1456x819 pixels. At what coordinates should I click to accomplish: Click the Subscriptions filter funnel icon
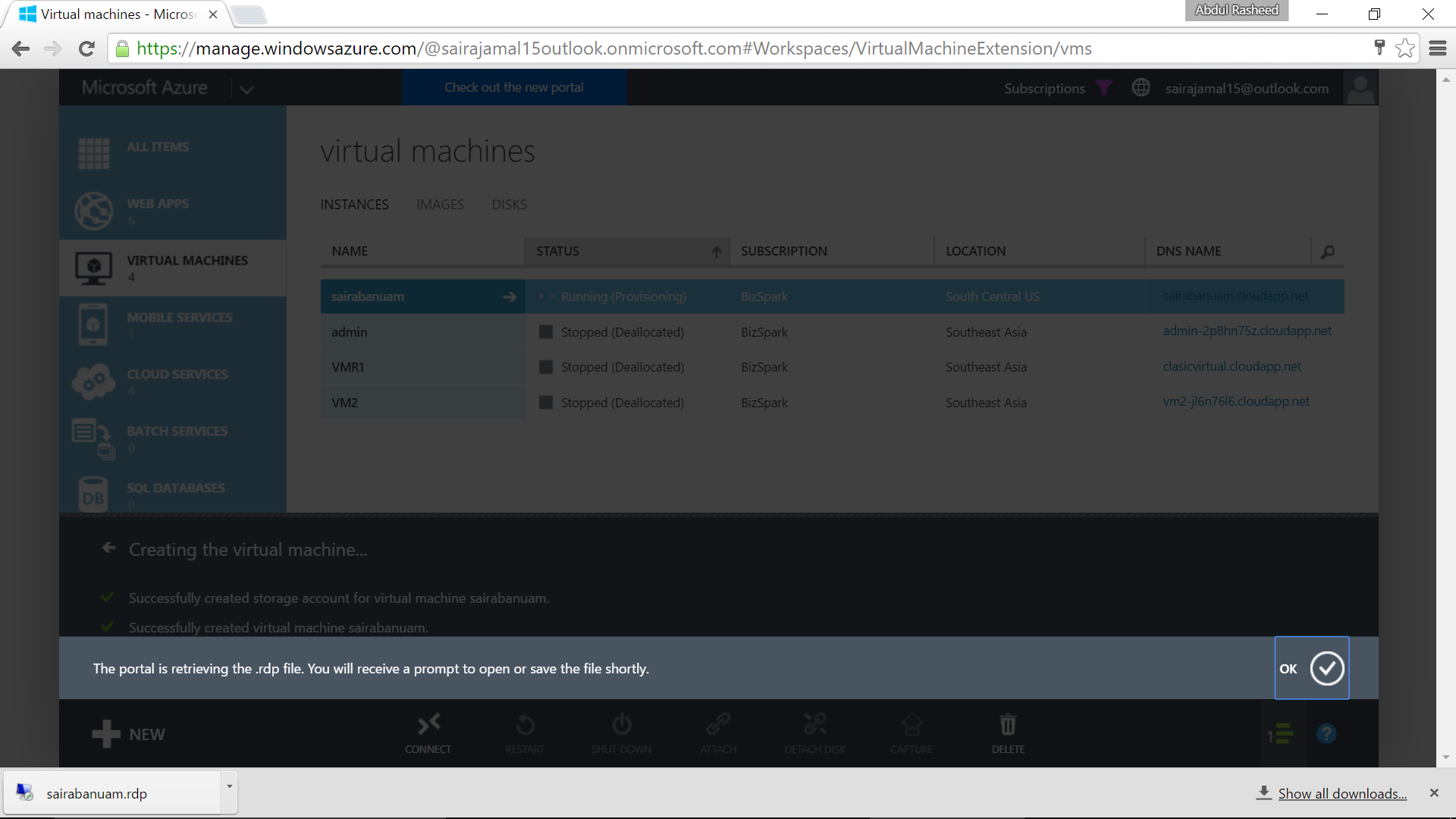point(1104,88)
